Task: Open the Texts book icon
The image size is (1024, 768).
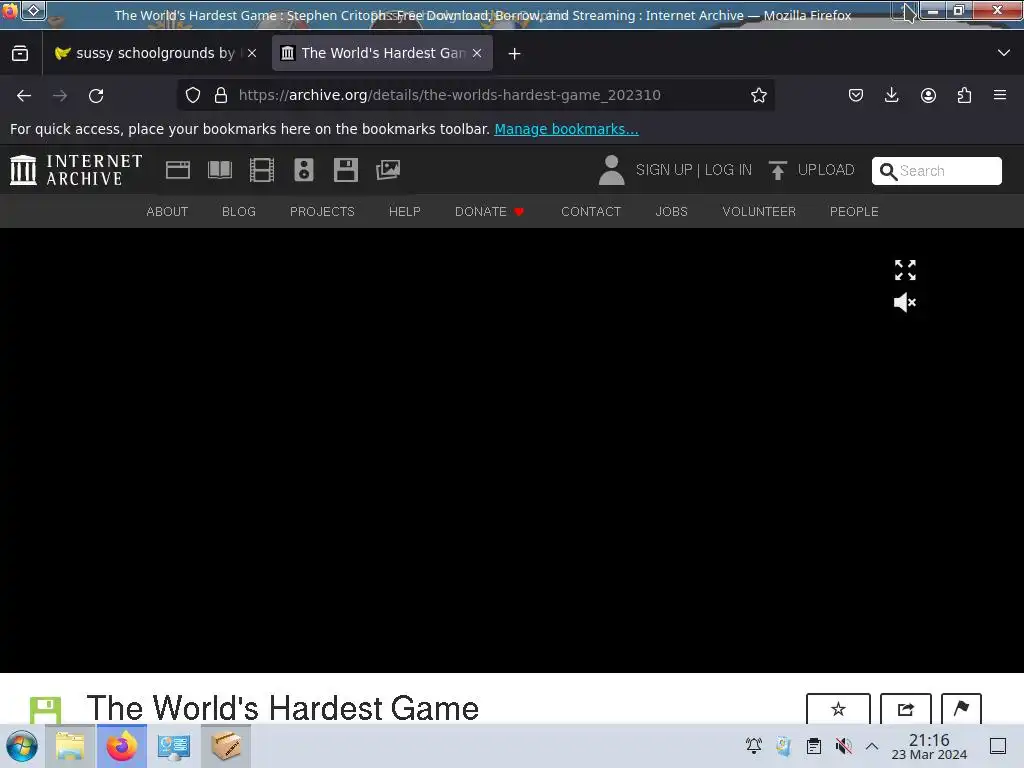Action: pos(219,170)
